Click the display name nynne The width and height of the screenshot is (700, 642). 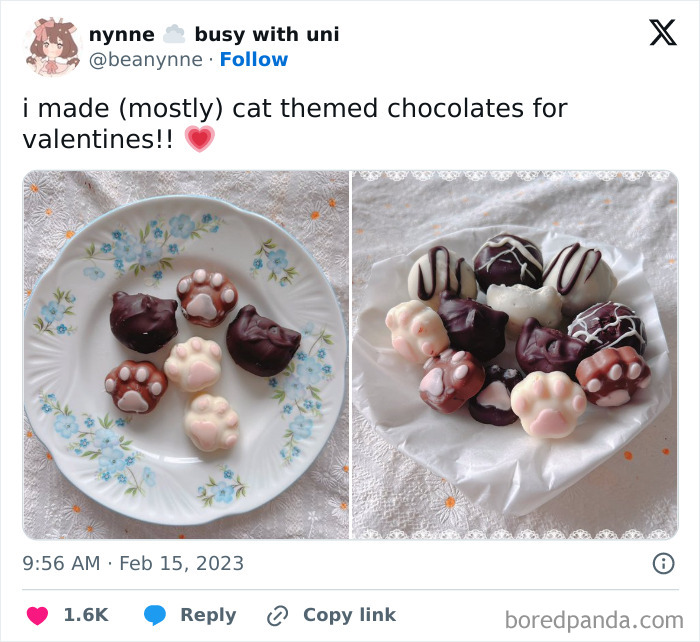(x=122, y=34)
